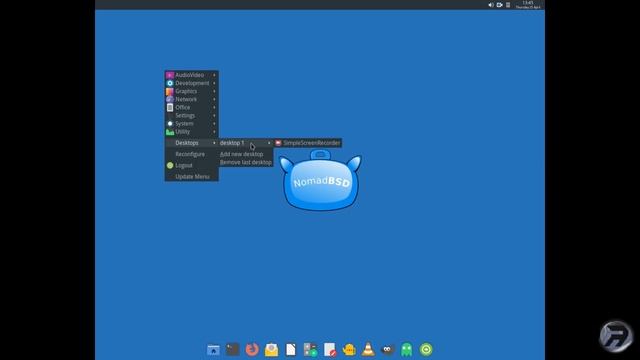Open the calculator dock icon
The height and width of the screenshot is (360, 640).
[x=310, y=349]
